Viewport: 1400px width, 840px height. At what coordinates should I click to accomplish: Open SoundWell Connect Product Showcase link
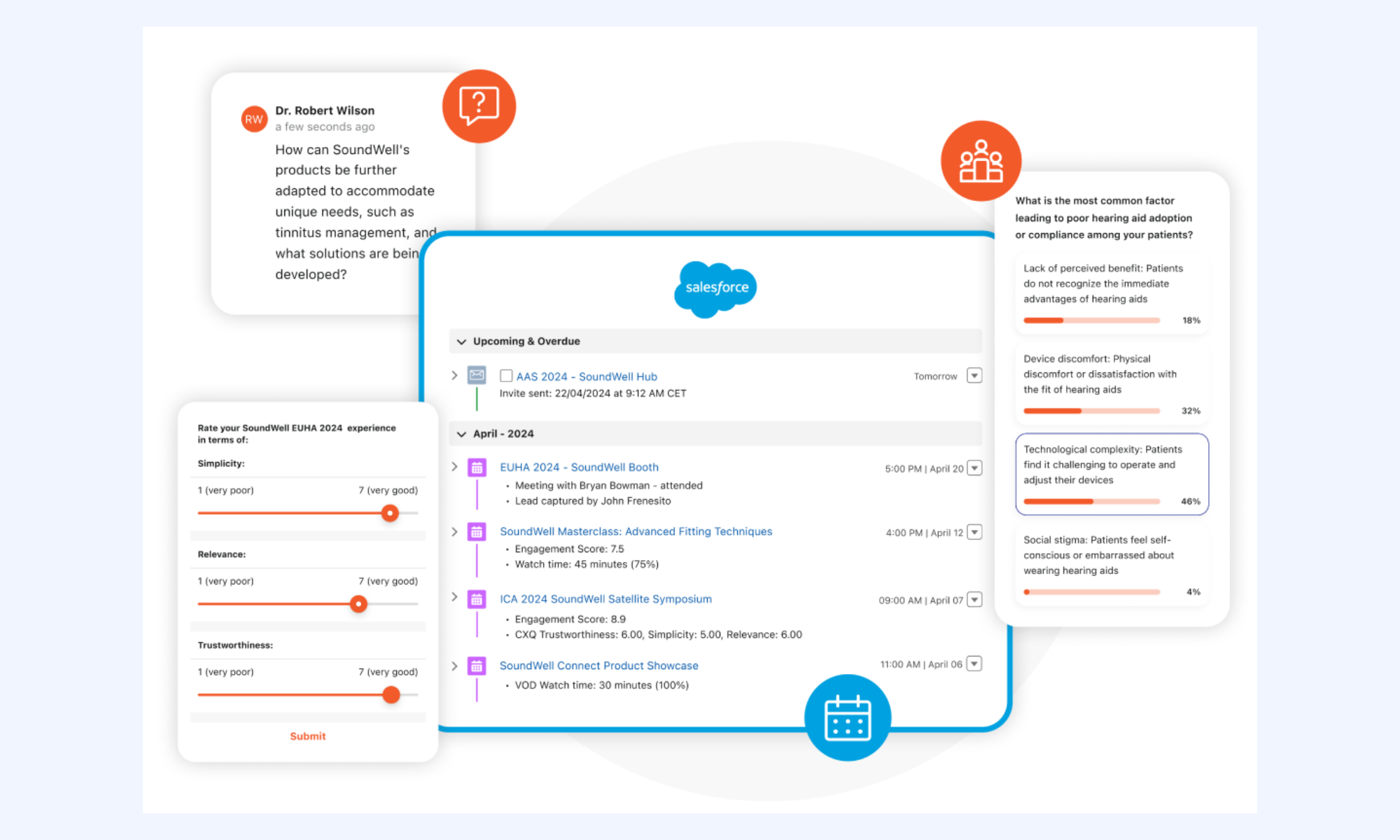(x=598, y=666)
